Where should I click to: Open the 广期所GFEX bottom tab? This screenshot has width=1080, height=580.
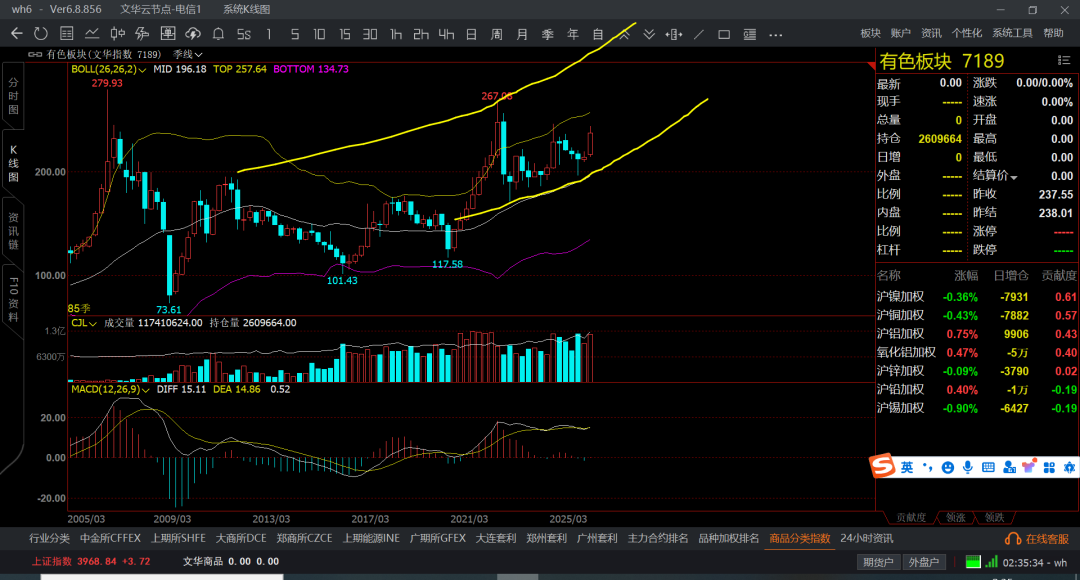438,538
